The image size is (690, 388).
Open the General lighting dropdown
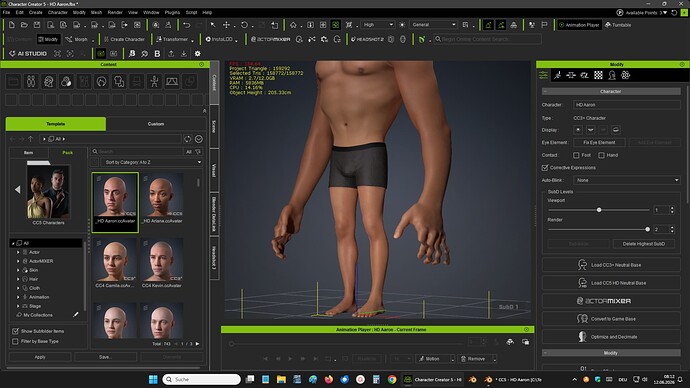coord(433,25)
